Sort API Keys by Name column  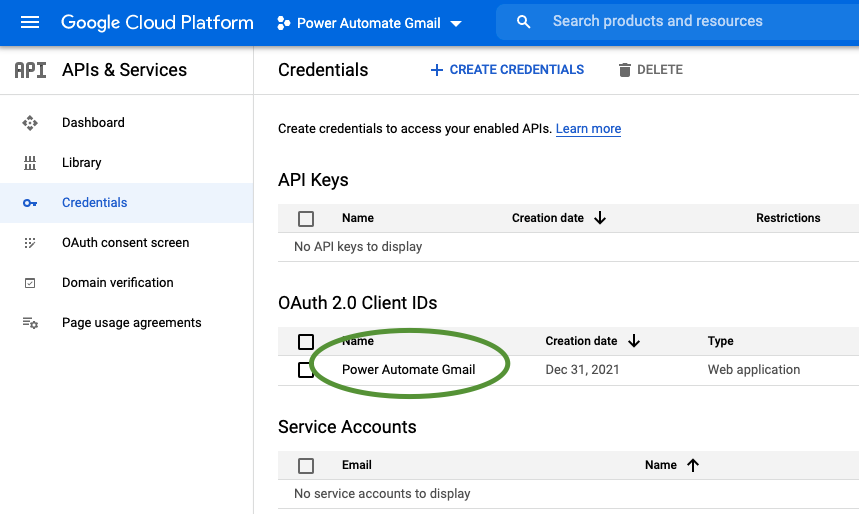[358, 218]
